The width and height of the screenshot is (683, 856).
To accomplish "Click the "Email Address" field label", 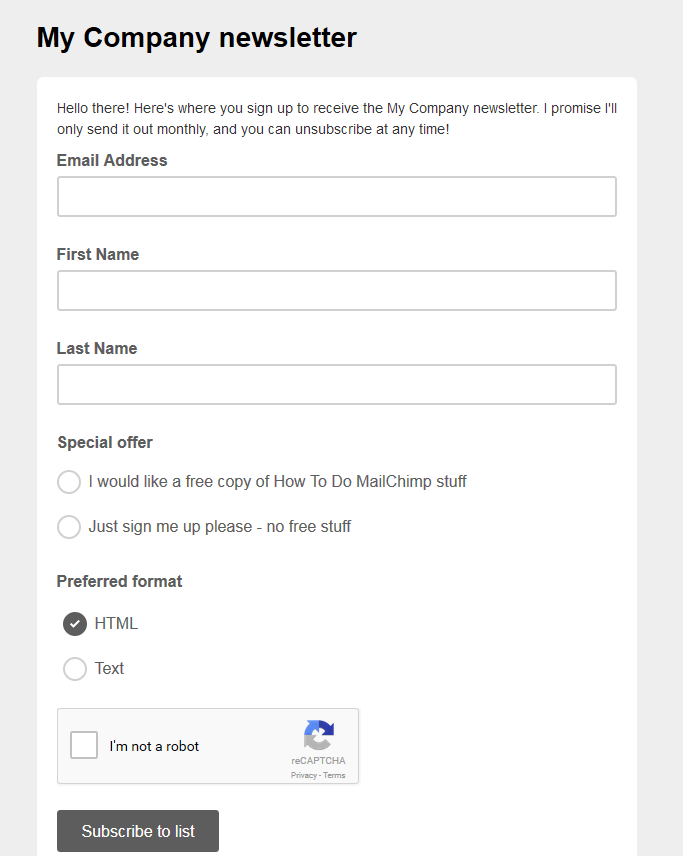I will (112, 161).
